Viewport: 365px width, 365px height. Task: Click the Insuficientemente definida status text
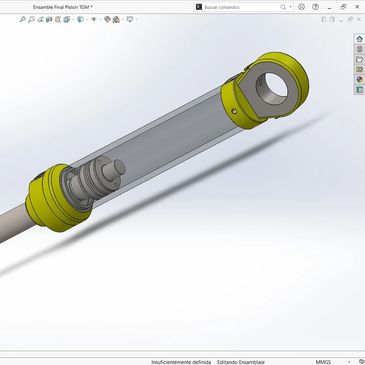tap(181, 362)
